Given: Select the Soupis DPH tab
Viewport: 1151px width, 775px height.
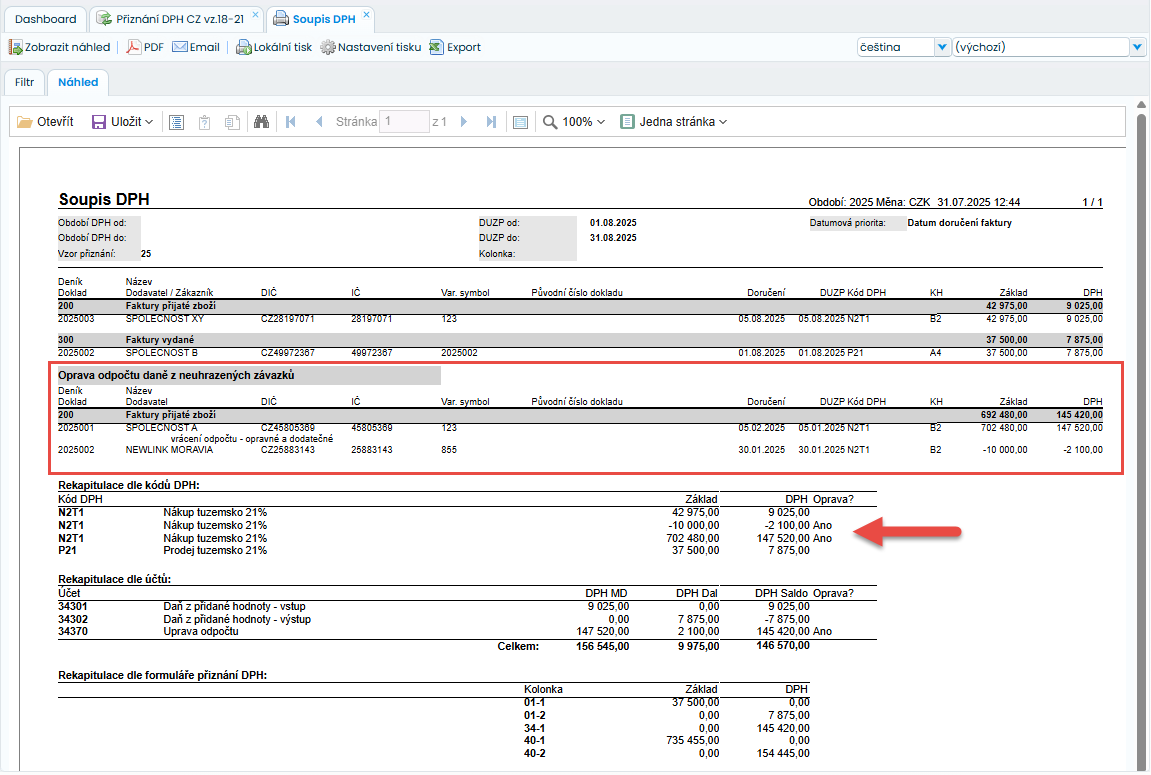Looking at the screenshot, I should click(x=324, y=19).
